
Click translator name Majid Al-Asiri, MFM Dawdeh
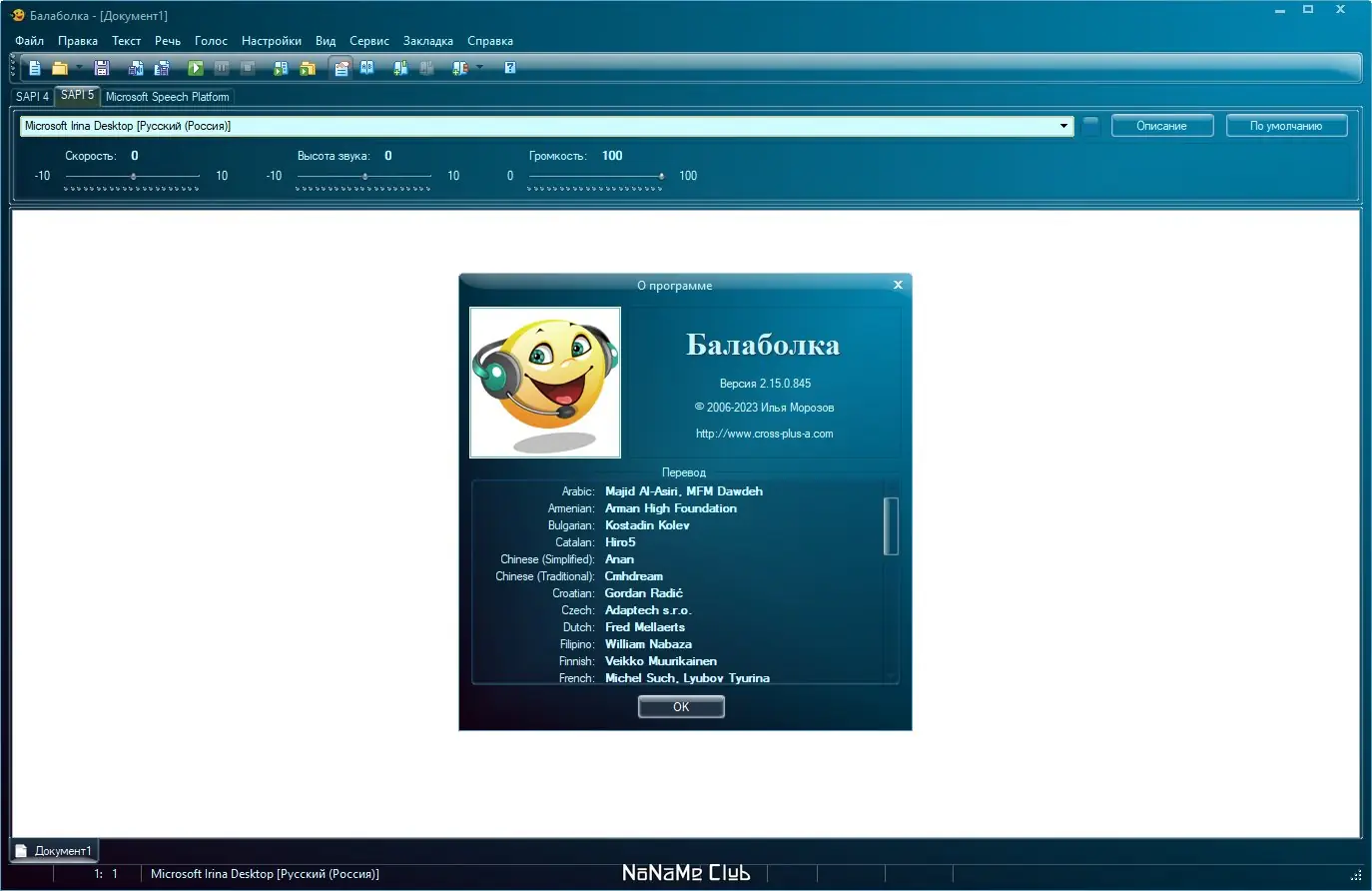[x=684, y=491]
